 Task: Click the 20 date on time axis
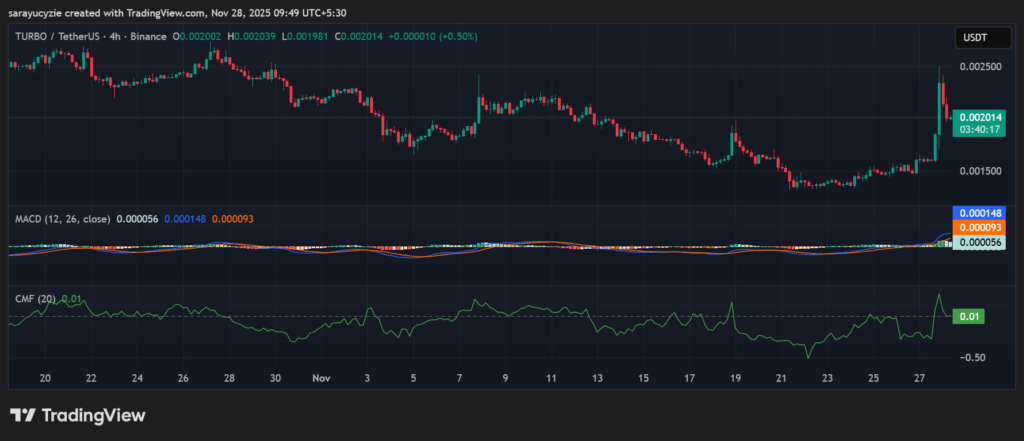[45, 379]
